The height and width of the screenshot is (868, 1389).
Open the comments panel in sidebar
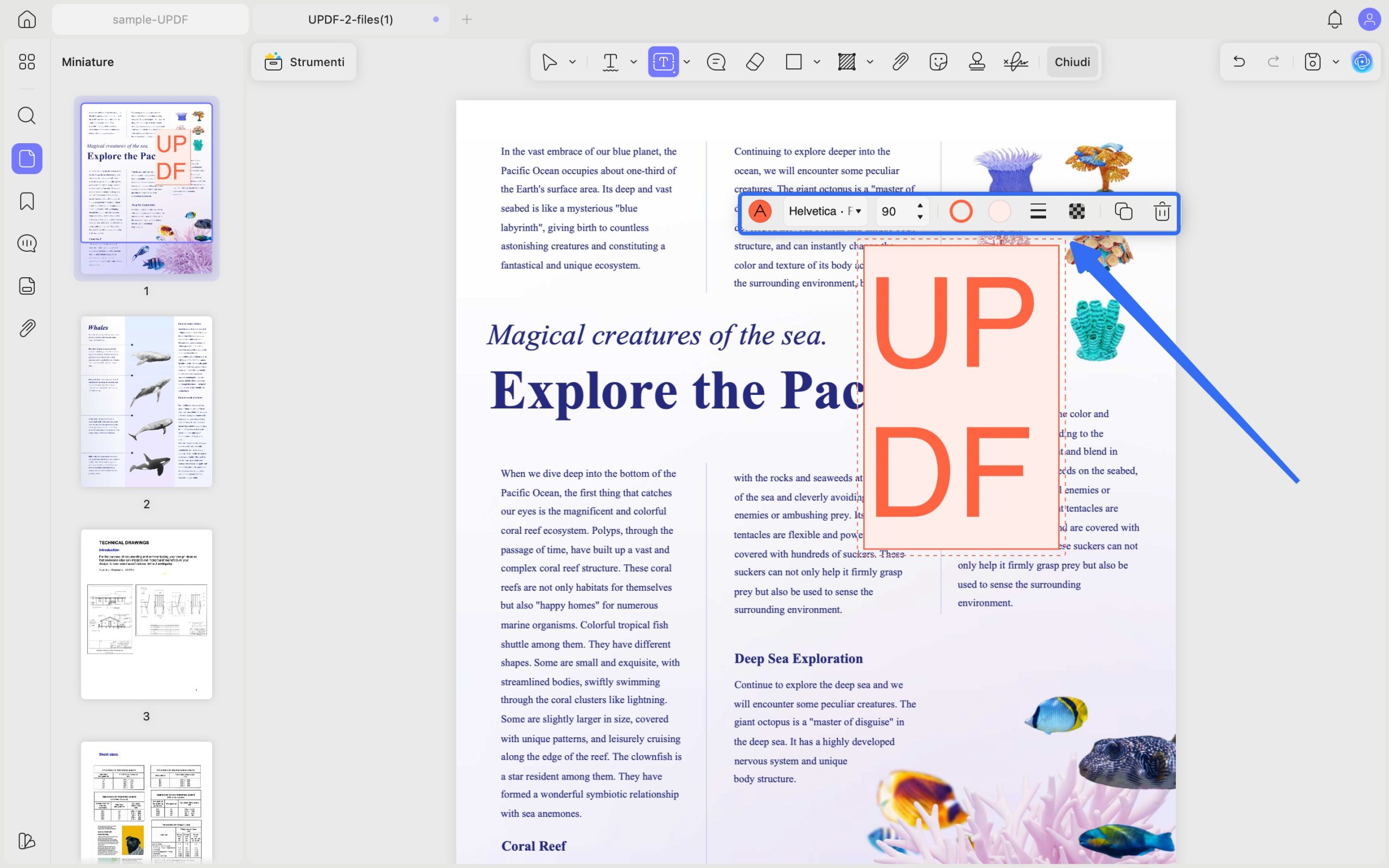[27, 244]
